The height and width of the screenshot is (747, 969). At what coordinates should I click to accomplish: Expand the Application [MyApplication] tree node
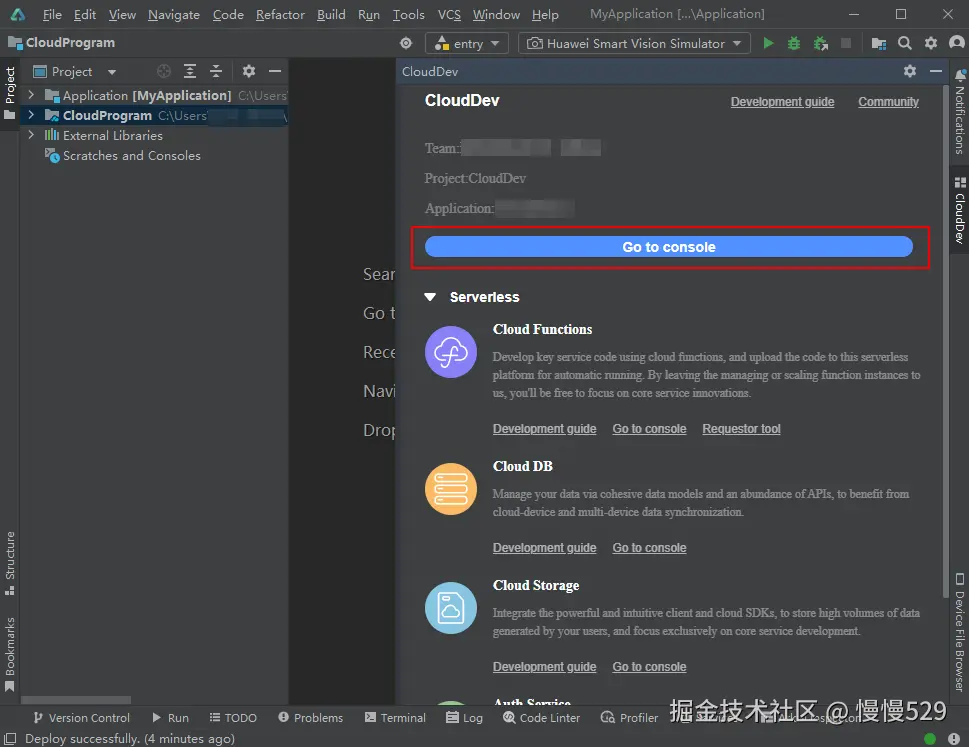[31, 95]
